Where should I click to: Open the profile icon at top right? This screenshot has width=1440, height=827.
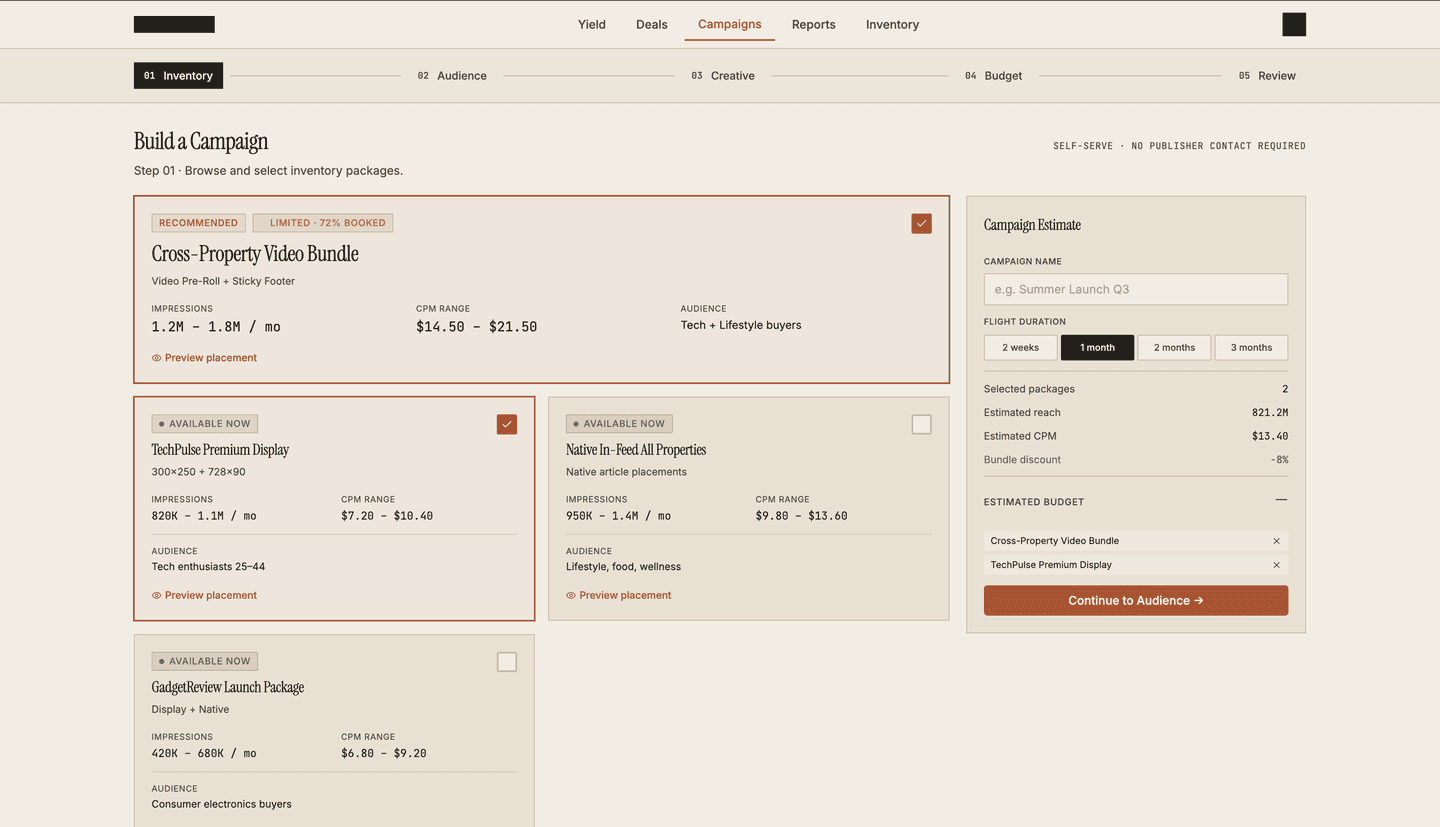1294,24
